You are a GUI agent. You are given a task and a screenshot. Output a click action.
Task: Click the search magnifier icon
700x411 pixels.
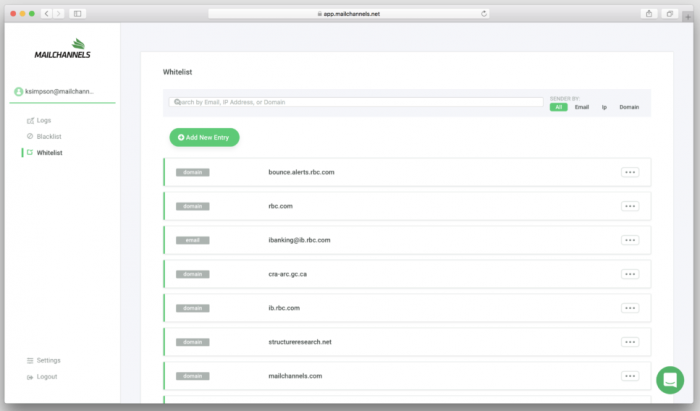(x=177, y=102)
